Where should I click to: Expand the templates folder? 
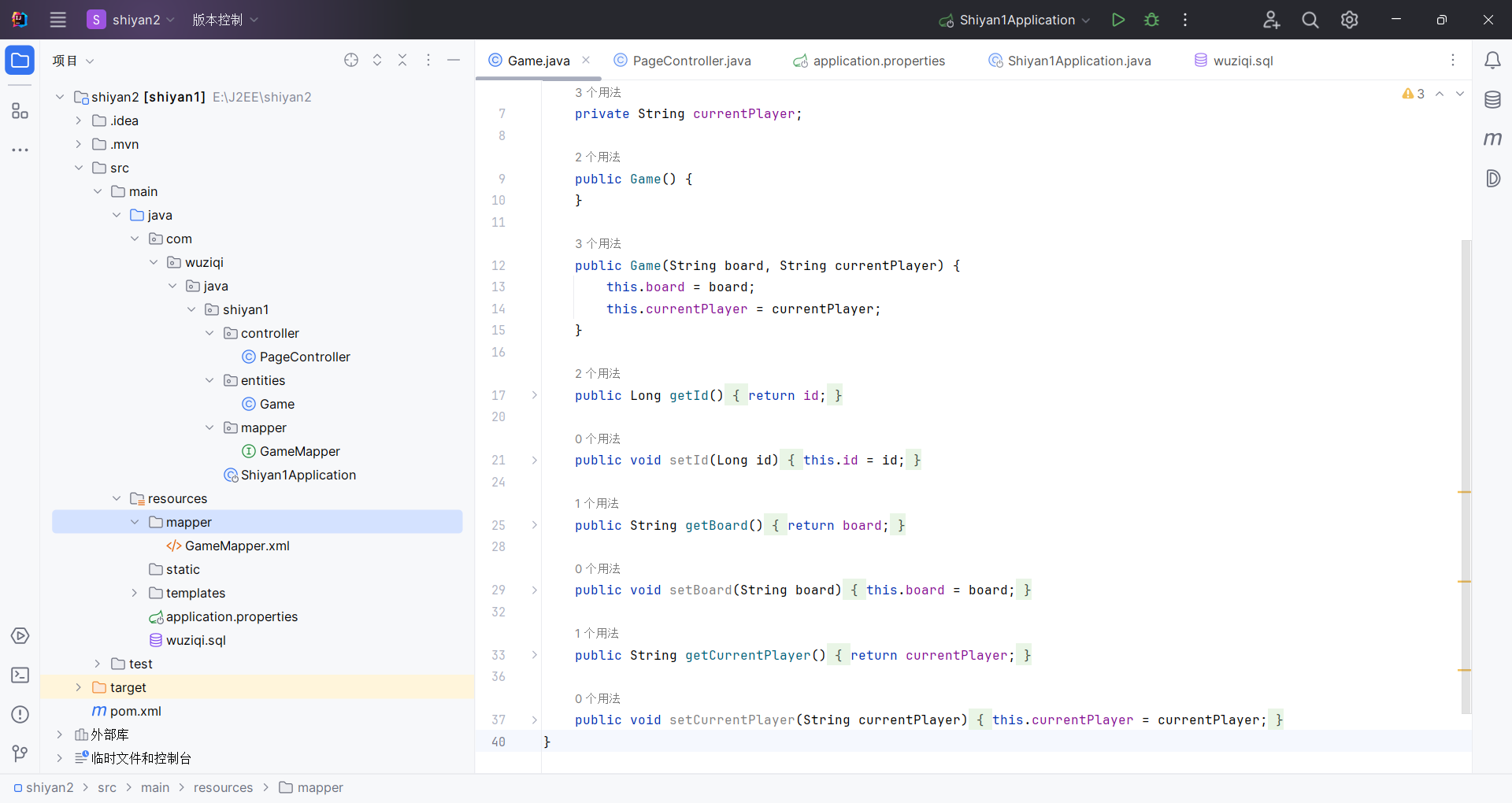click(x=134, y=593)
